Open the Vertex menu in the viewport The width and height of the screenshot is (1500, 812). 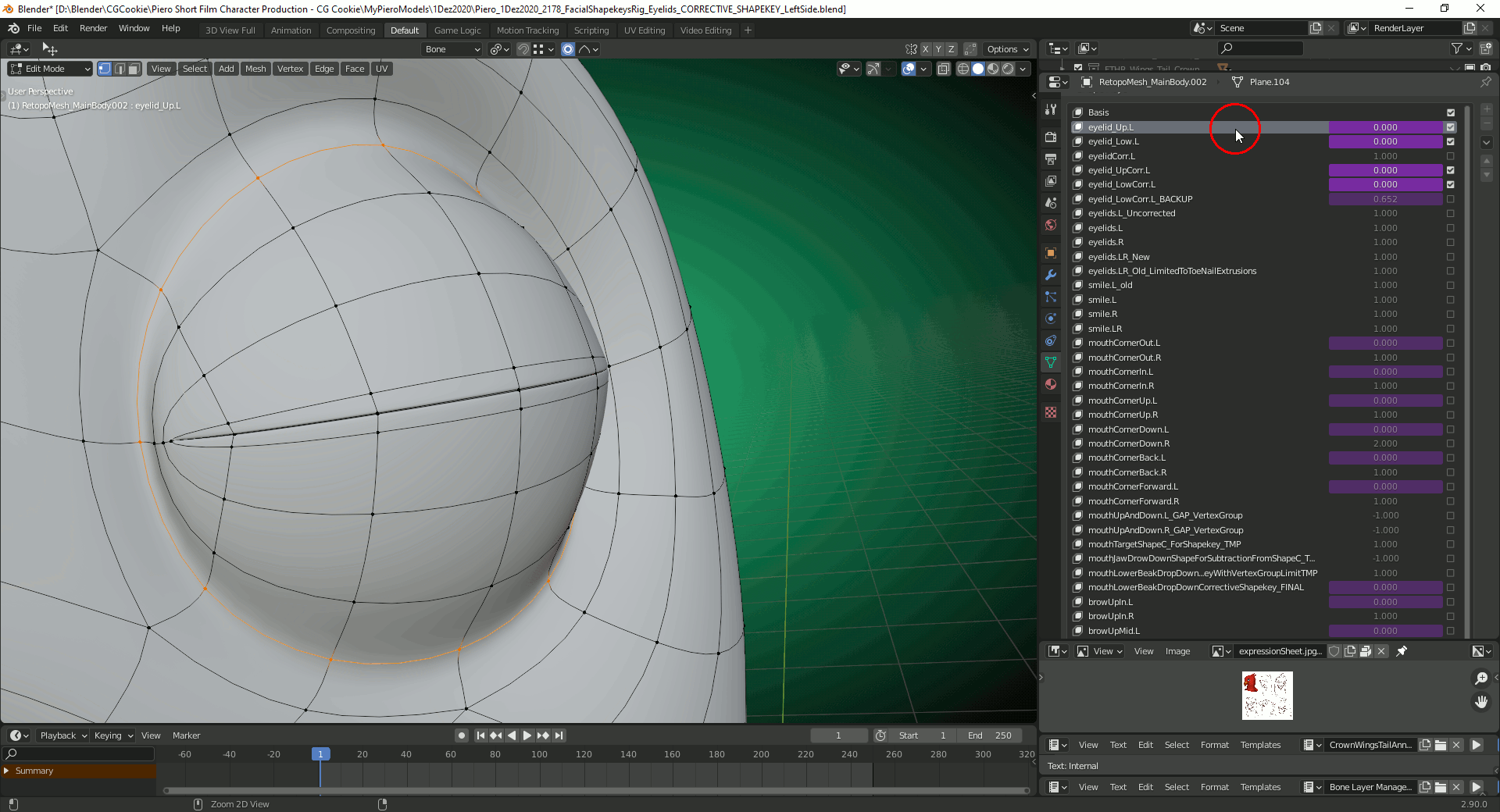[x=290, y=69]
